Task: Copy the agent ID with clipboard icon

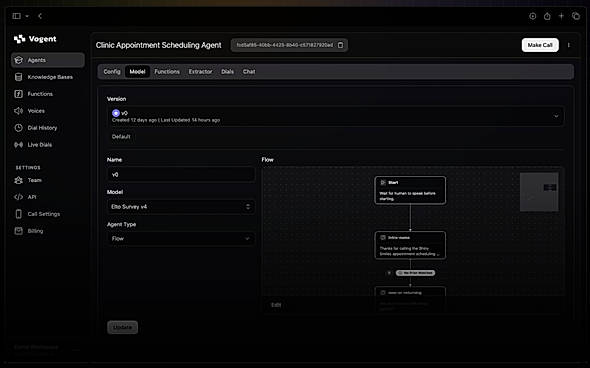Action: (341, 45)
